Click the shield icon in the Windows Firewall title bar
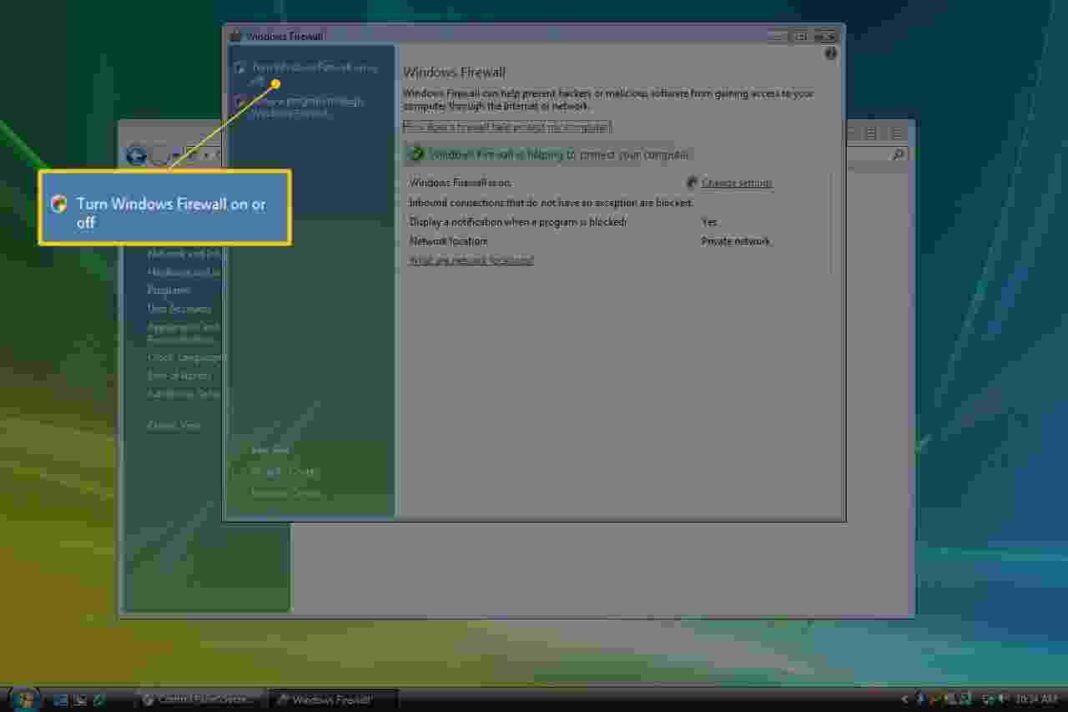The width and height of the screenshot is (1068, 712). coord(233,35)
